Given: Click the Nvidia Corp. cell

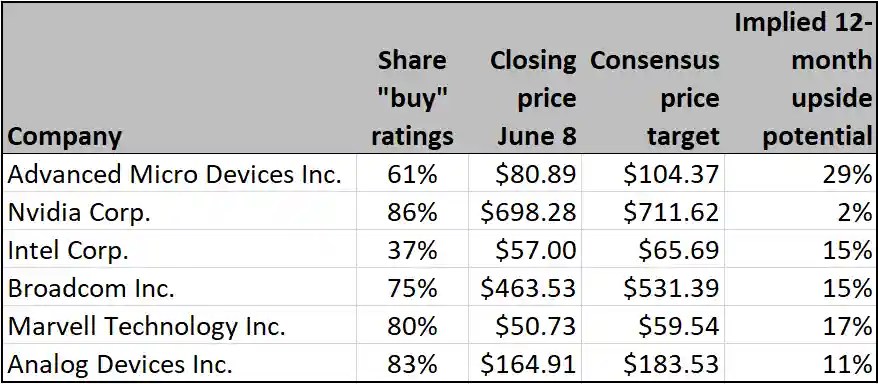Looking at the screenshot, I should point(179,212).
